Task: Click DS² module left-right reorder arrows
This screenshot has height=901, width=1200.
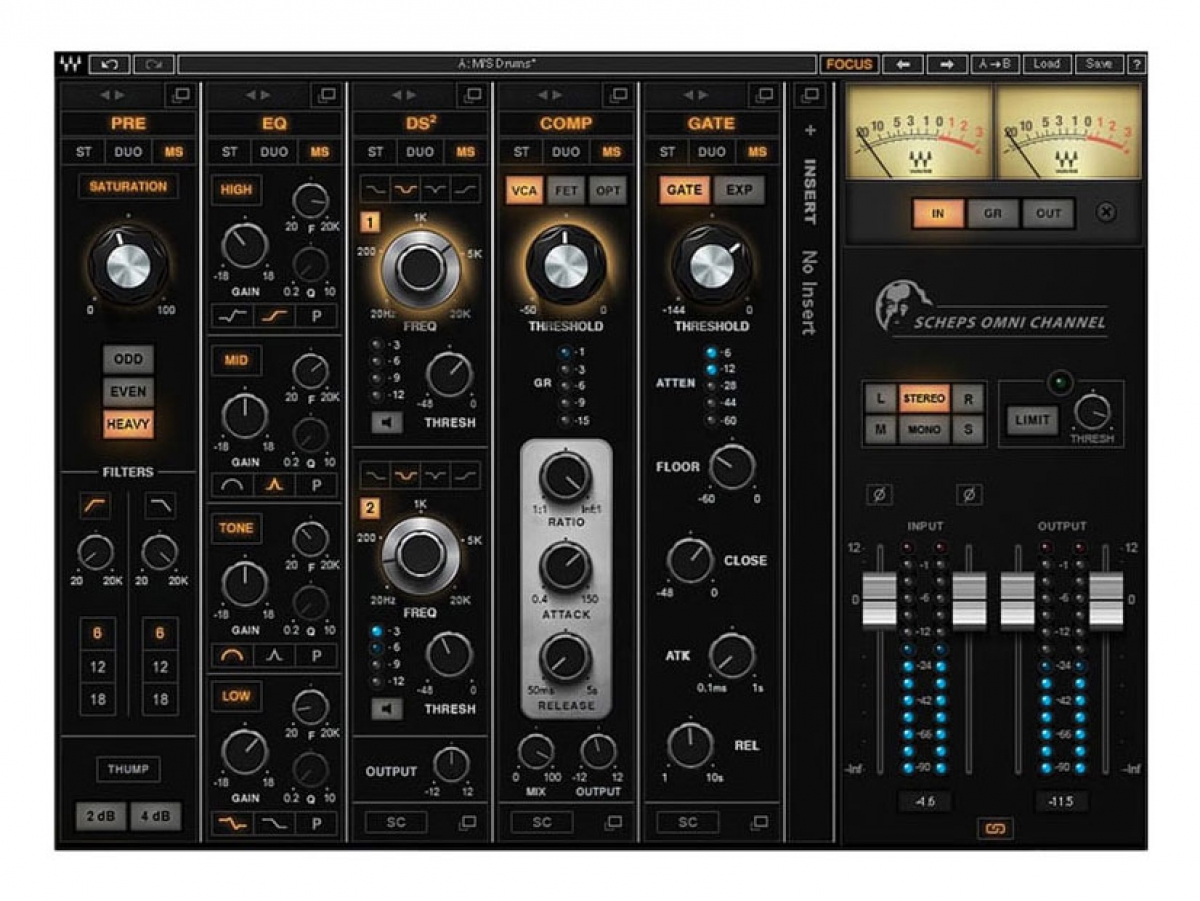Action: click(x=404, y=95)
